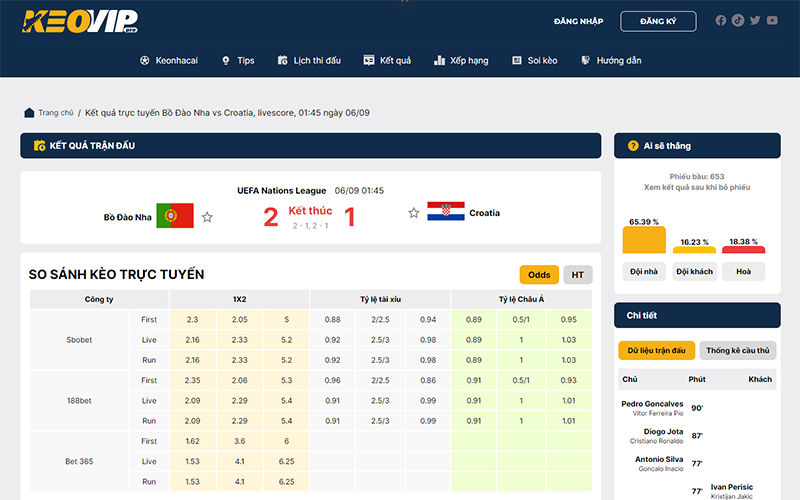Click the Đăng nhập link

(x=579, y=21)
